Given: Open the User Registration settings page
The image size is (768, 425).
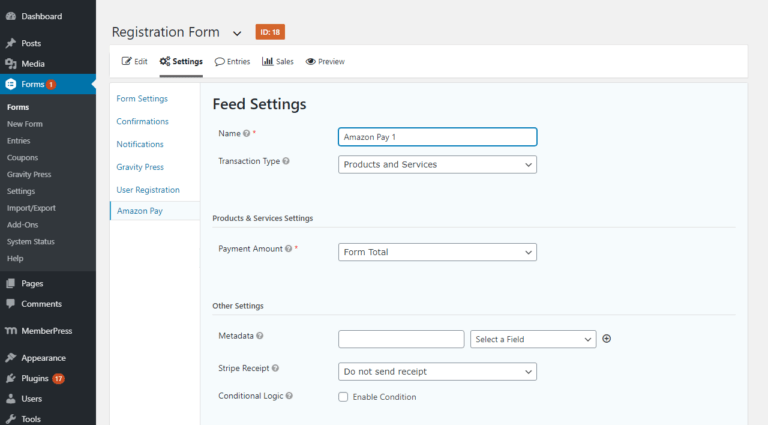Looking at the screenshot, I should tap(148, 190).
